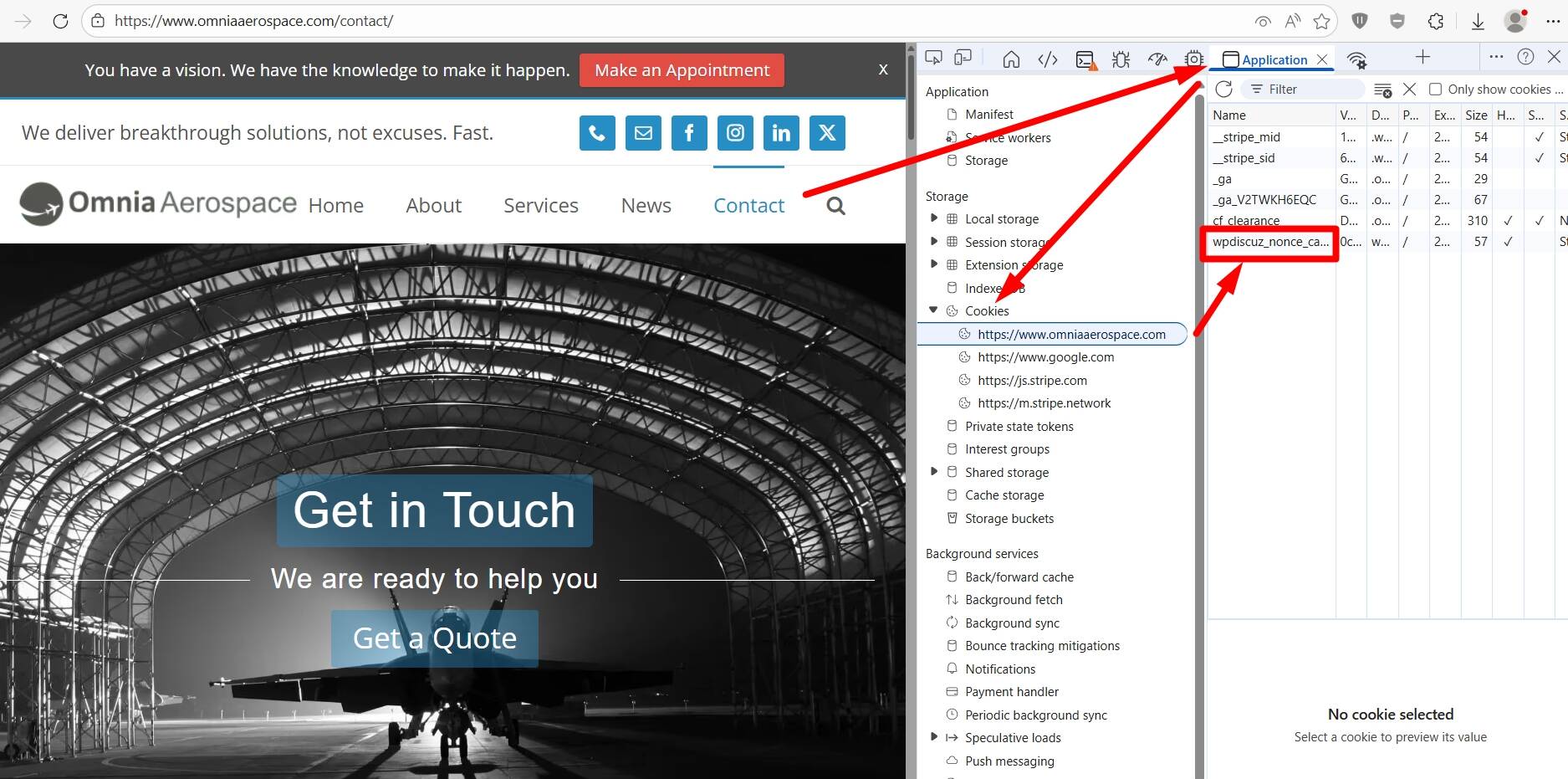Open the Network conditions wifi icon

[1356, 59]
